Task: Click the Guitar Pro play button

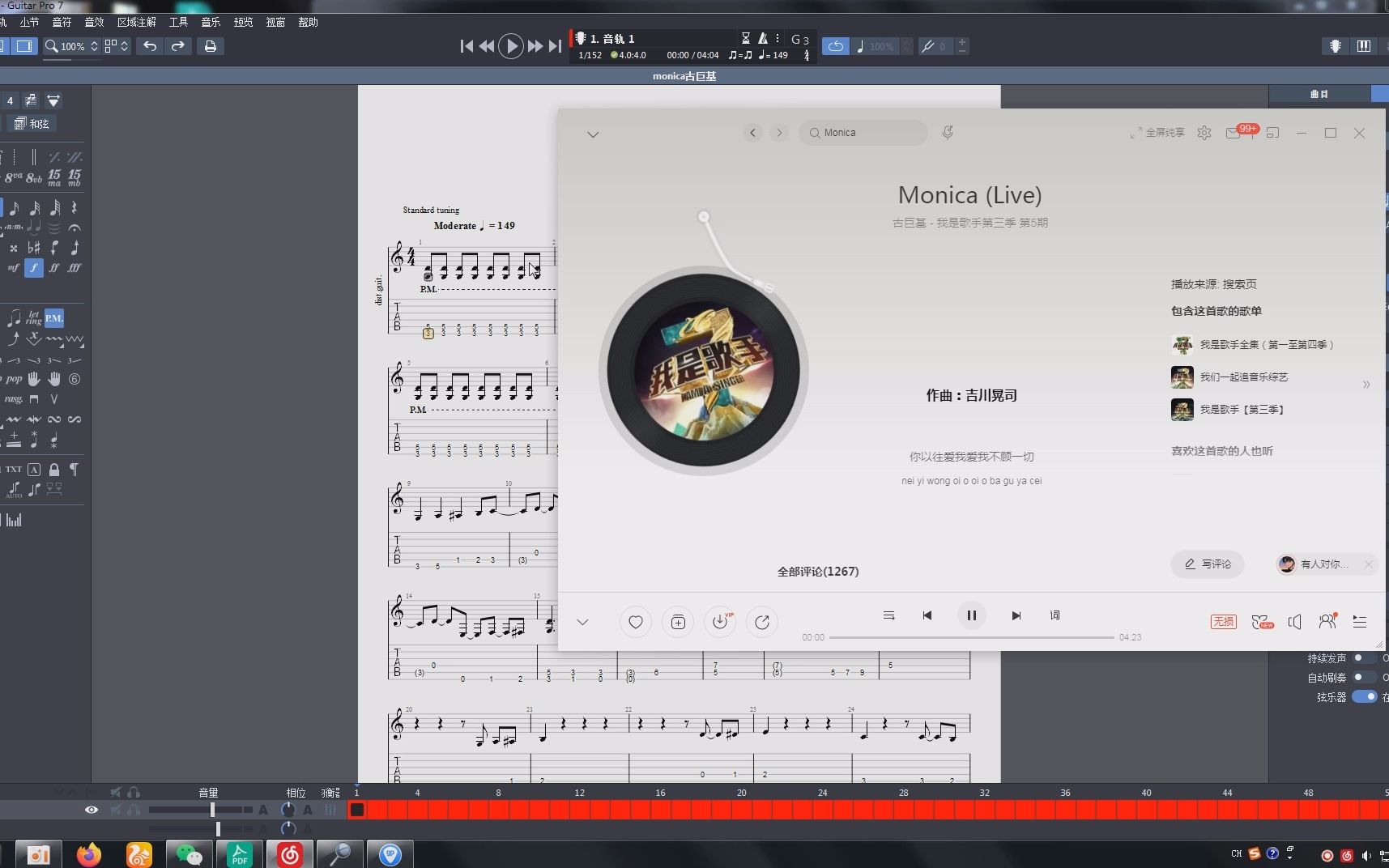Action: pyautogui.click(x=510, y=46)
